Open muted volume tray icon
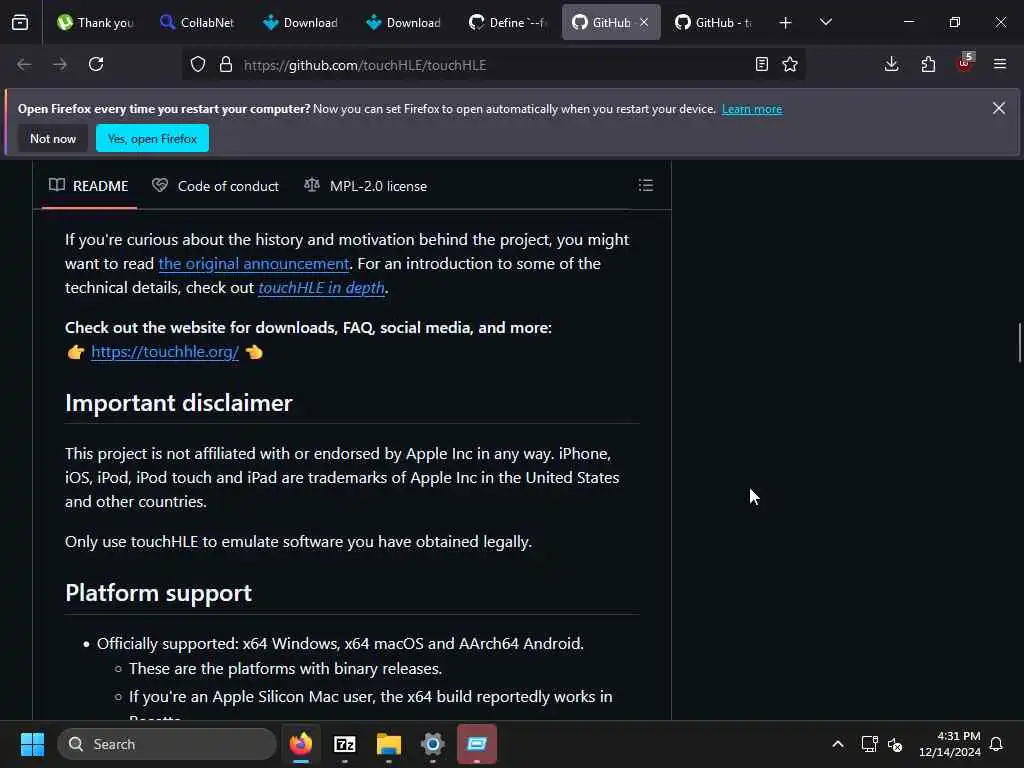The image size is (1024, 768). tap(895, 744)
